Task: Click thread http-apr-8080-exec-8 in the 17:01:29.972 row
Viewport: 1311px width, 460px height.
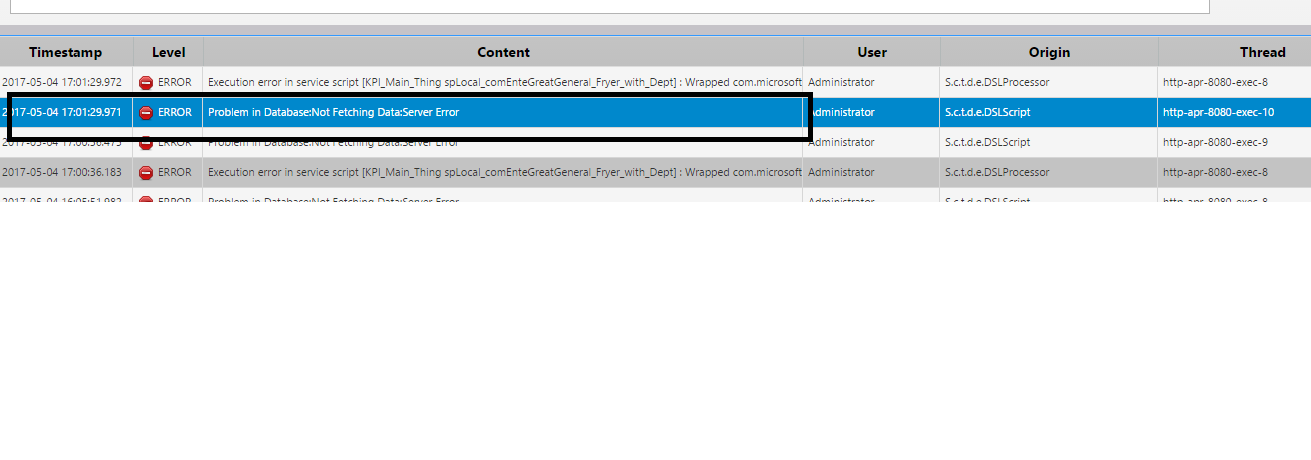Action: tap(1215, 82)
